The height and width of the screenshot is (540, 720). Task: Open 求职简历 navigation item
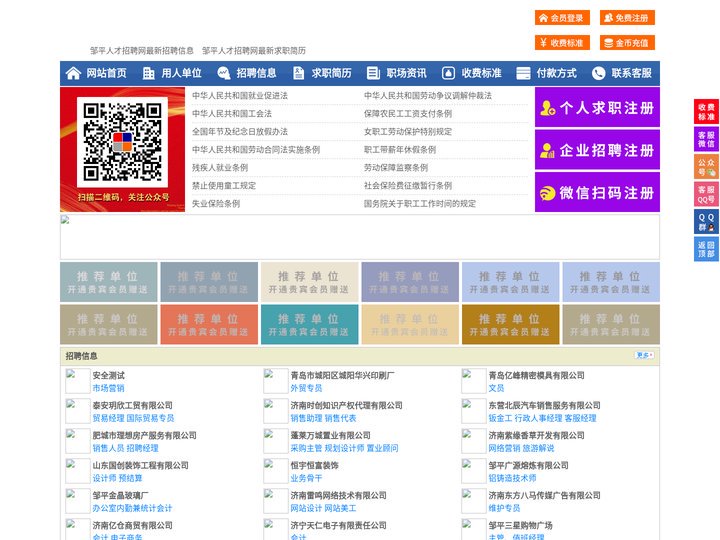pos(332,73)
